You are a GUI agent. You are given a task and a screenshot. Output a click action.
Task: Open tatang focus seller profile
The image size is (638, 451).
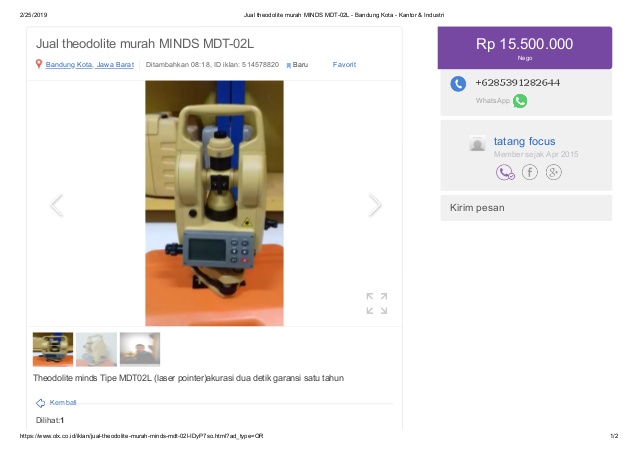pyautogui.click(x=524, y=141)
